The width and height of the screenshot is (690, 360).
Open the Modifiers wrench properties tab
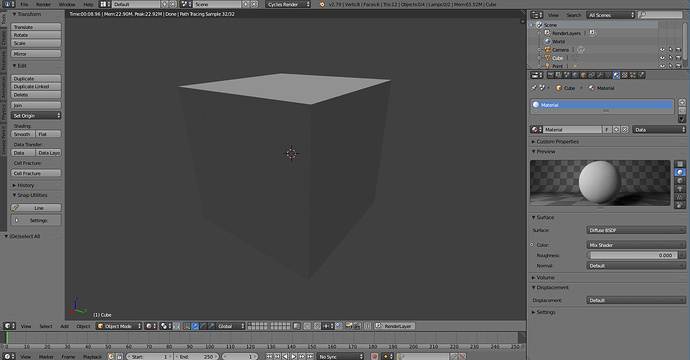600,75
